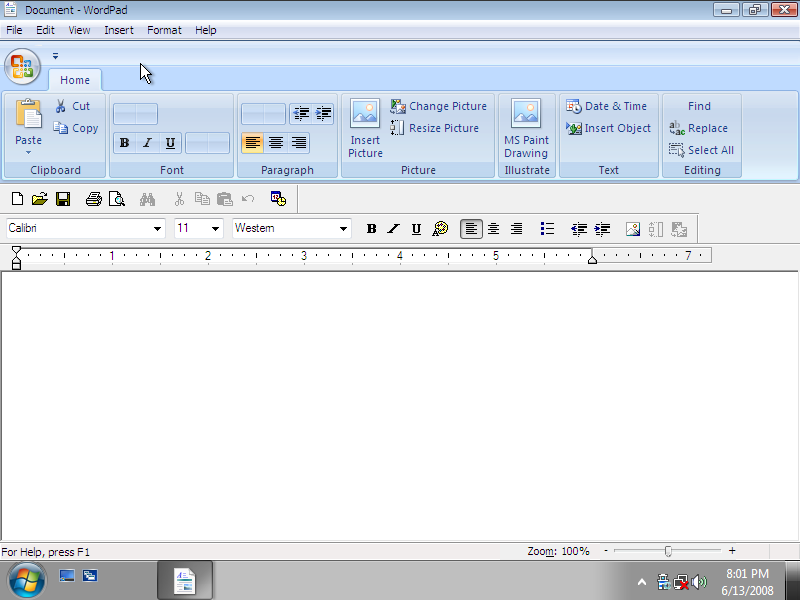Screen dimensions: 800x600
Task: Click the Open folder toolbar icon
Action: coord(40,199)
